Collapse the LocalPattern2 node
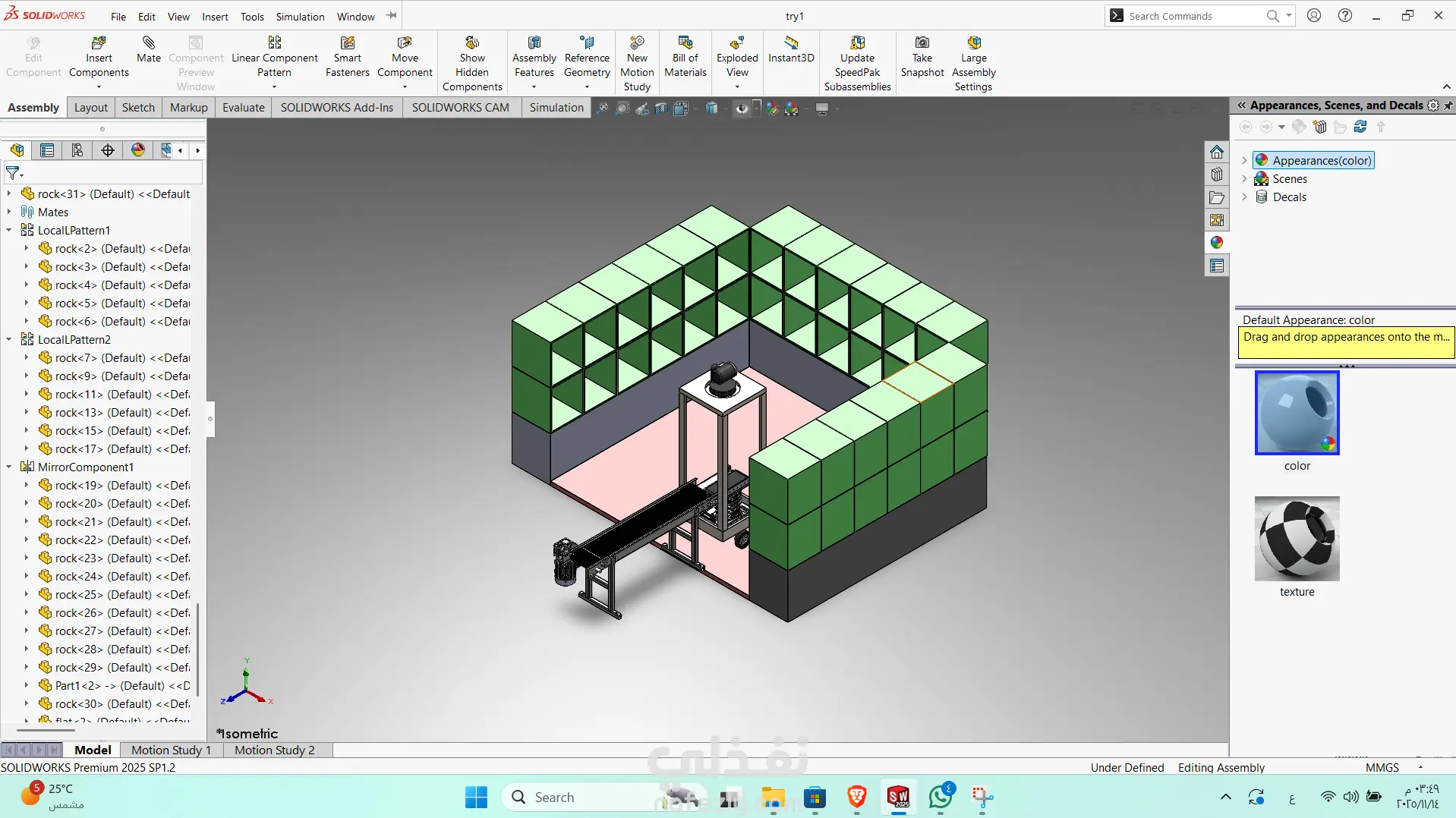 click(x=9, y=339)
